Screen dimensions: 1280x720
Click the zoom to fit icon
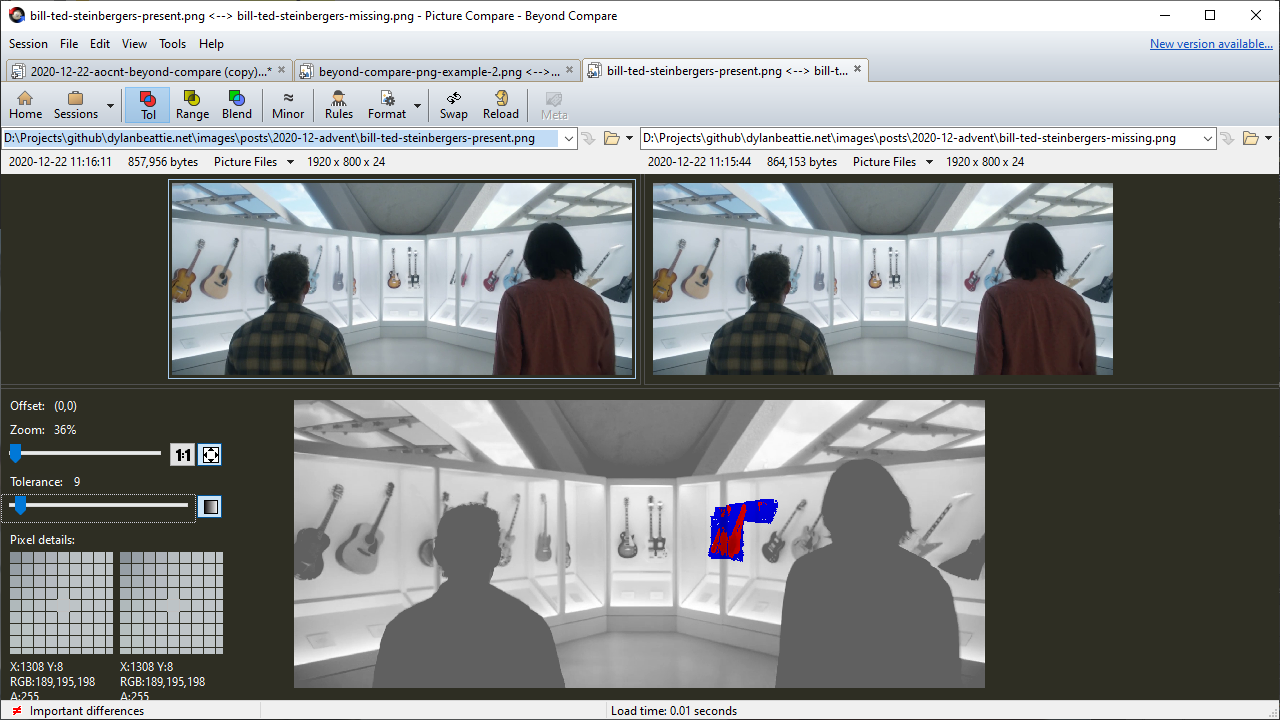coord(210,455)
